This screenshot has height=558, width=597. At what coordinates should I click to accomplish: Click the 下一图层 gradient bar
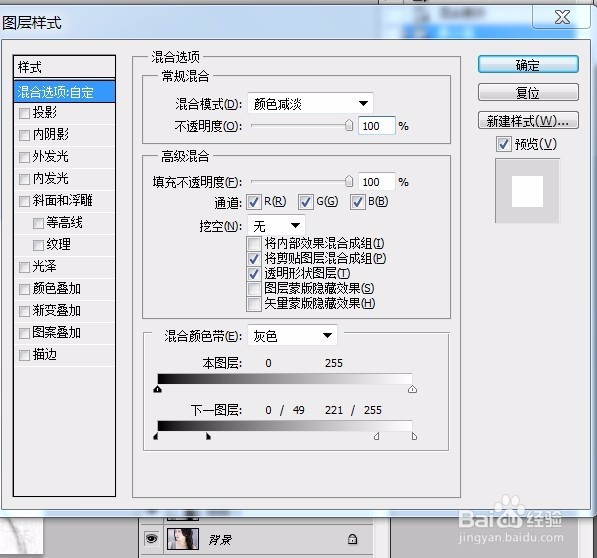point(285,426)
